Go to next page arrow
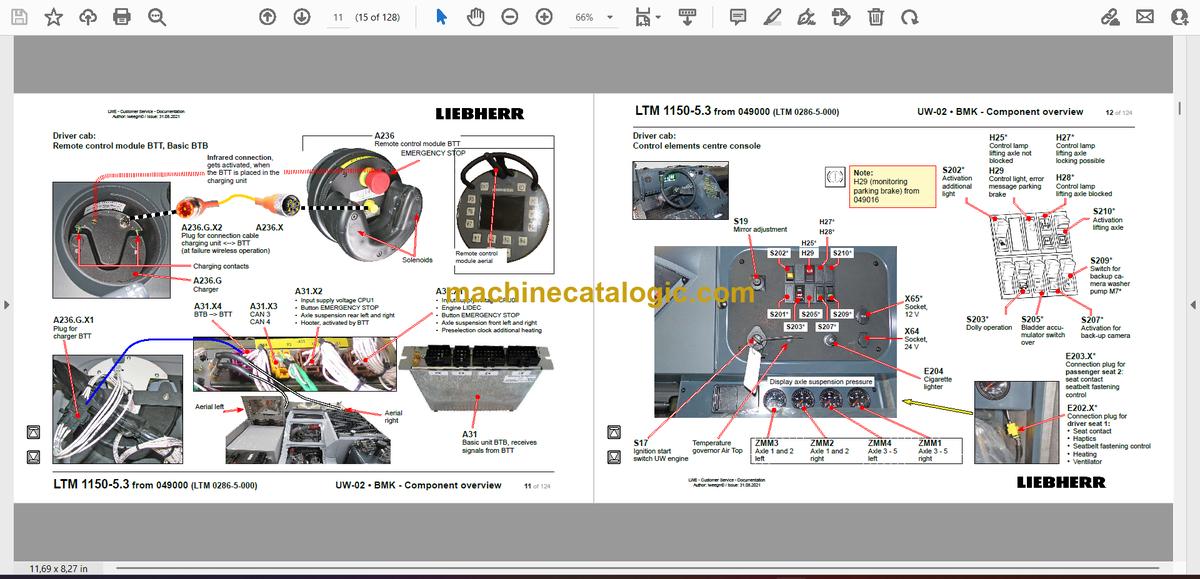 coord(301,17)
